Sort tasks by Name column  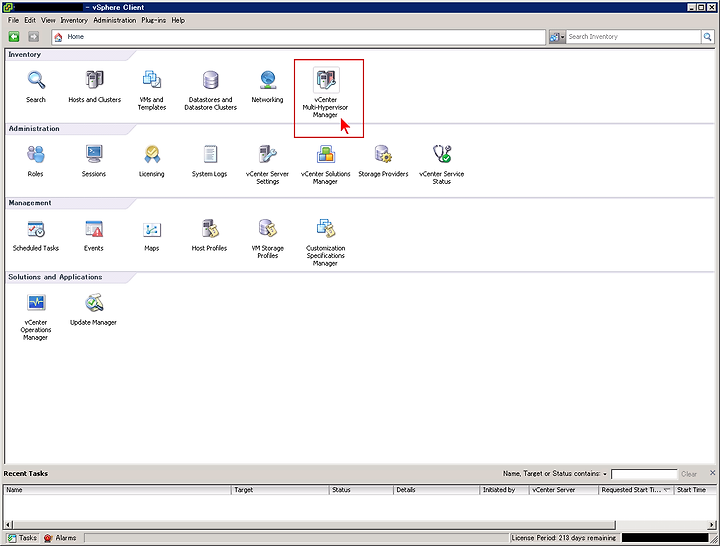click(x=118, y=490)
